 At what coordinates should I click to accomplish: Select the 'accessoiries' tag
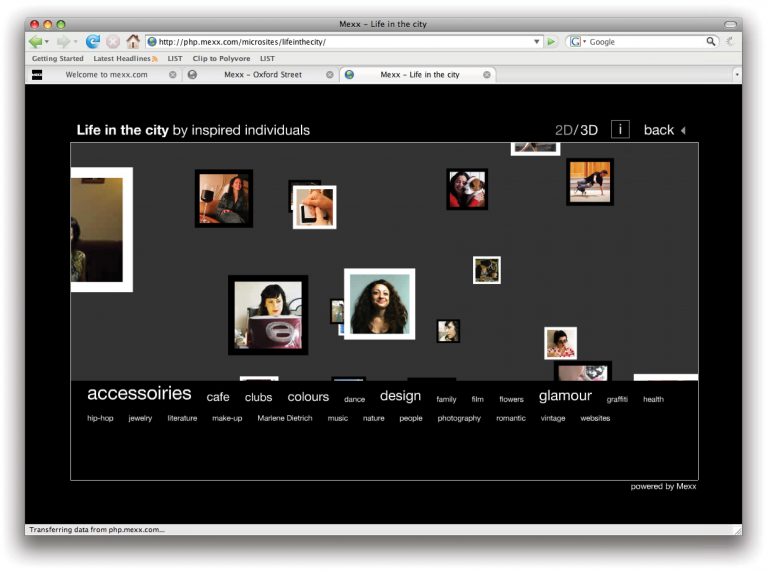[139, 394]
